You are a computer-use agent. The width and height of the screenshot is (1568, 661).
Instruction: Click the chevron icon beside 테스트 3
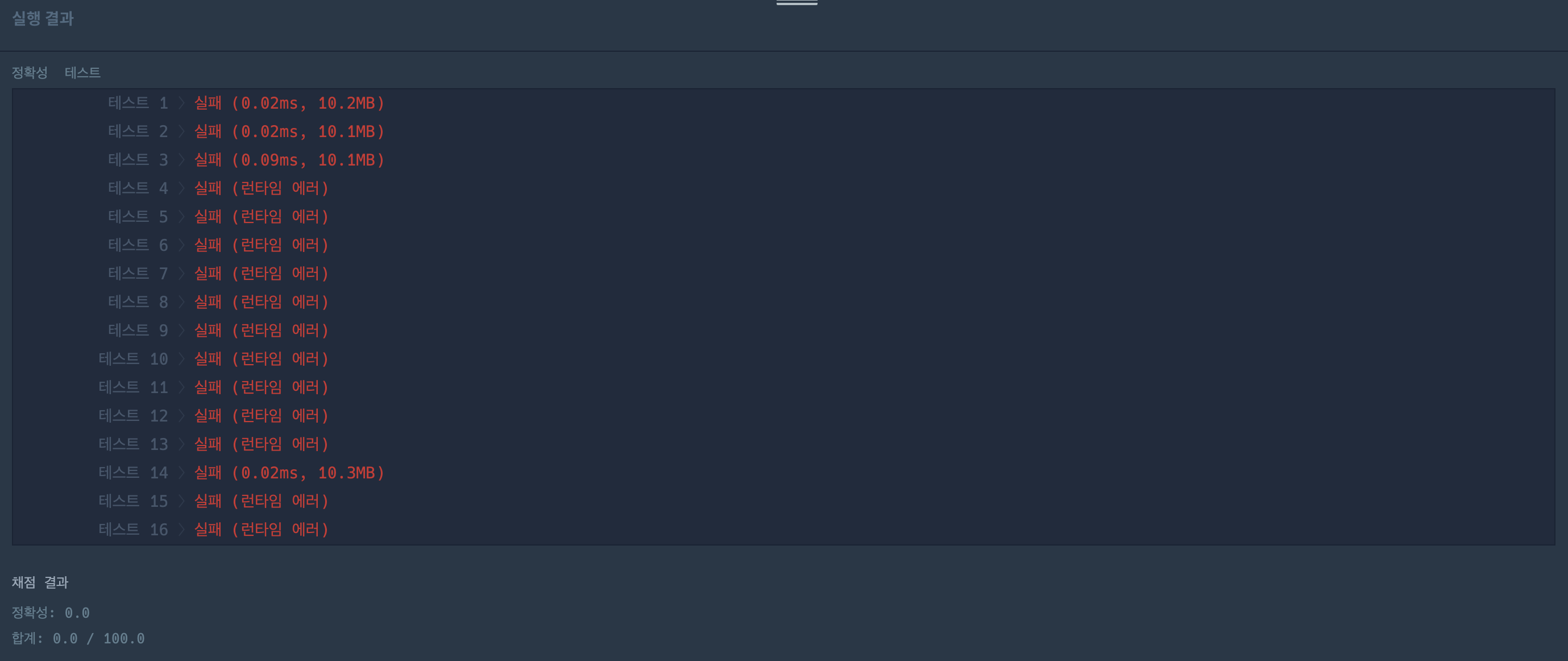click(181, 160)
